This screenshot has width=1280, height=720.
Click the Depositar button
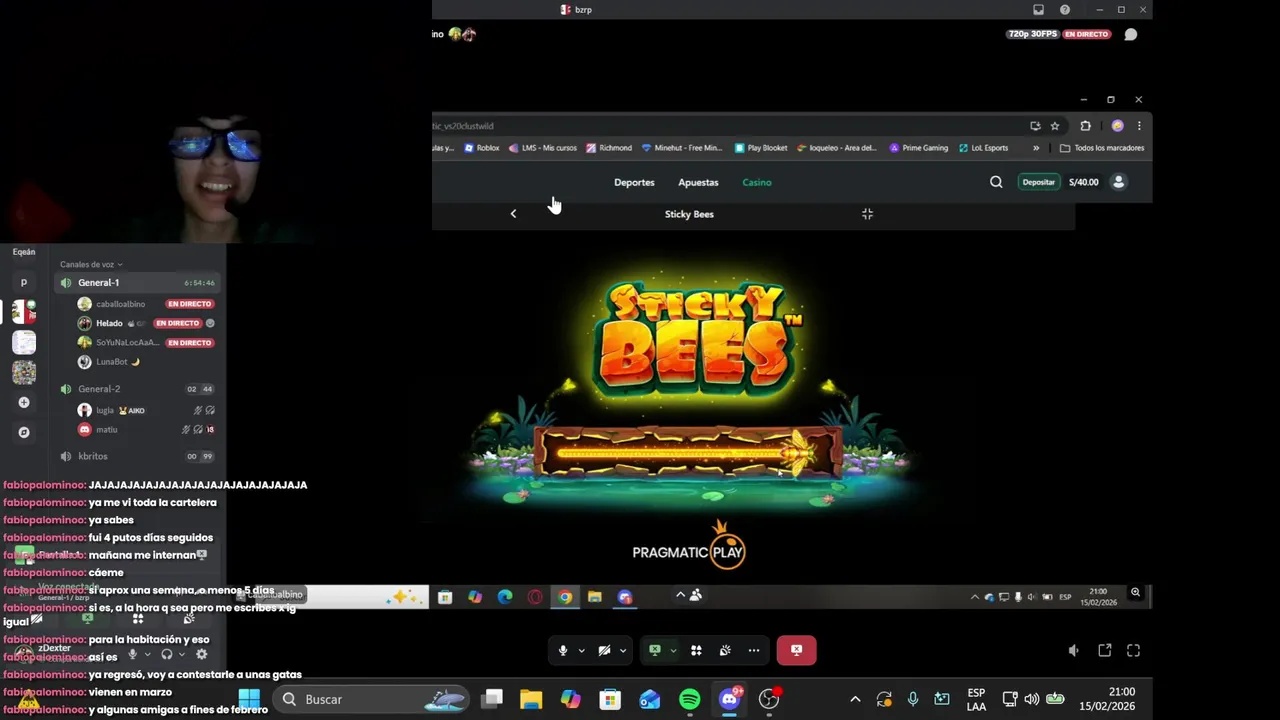1039,182
